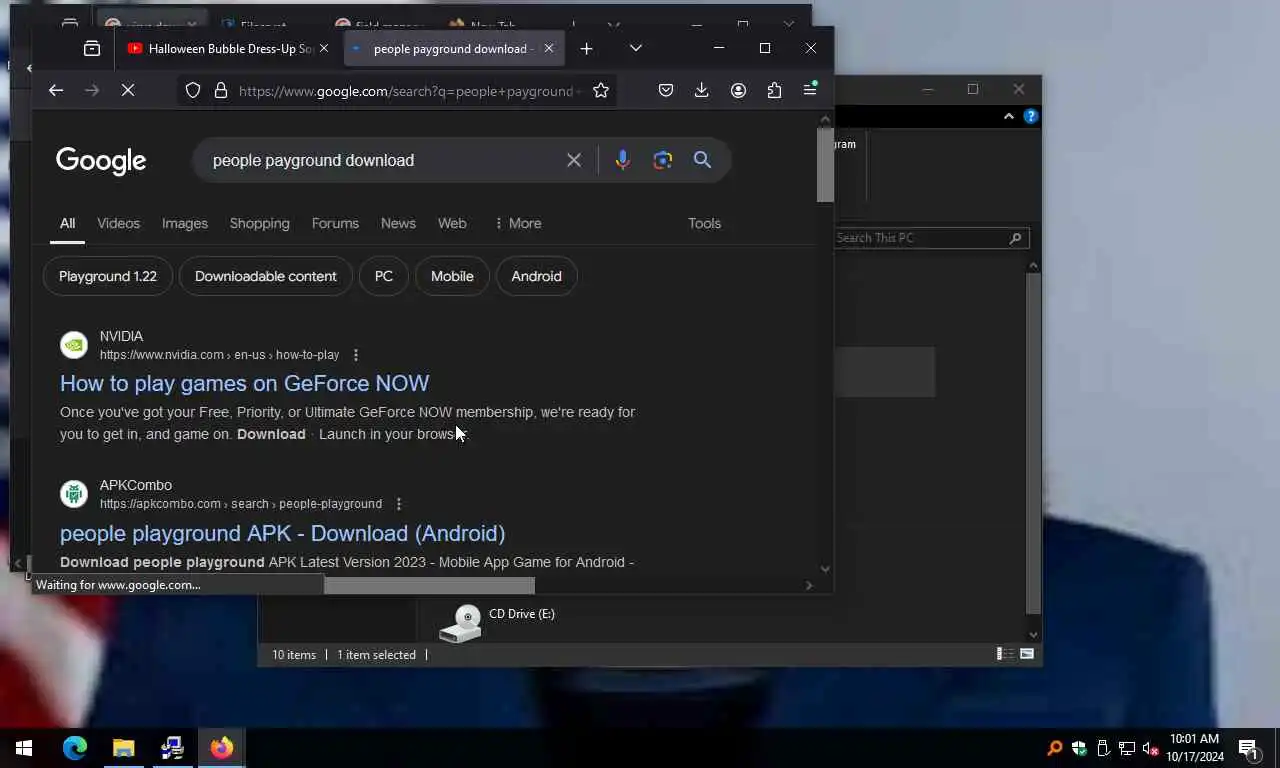Open the notification action center
The height and width of the screenshot is (768, 1280).
click(x=1247, y=748)
